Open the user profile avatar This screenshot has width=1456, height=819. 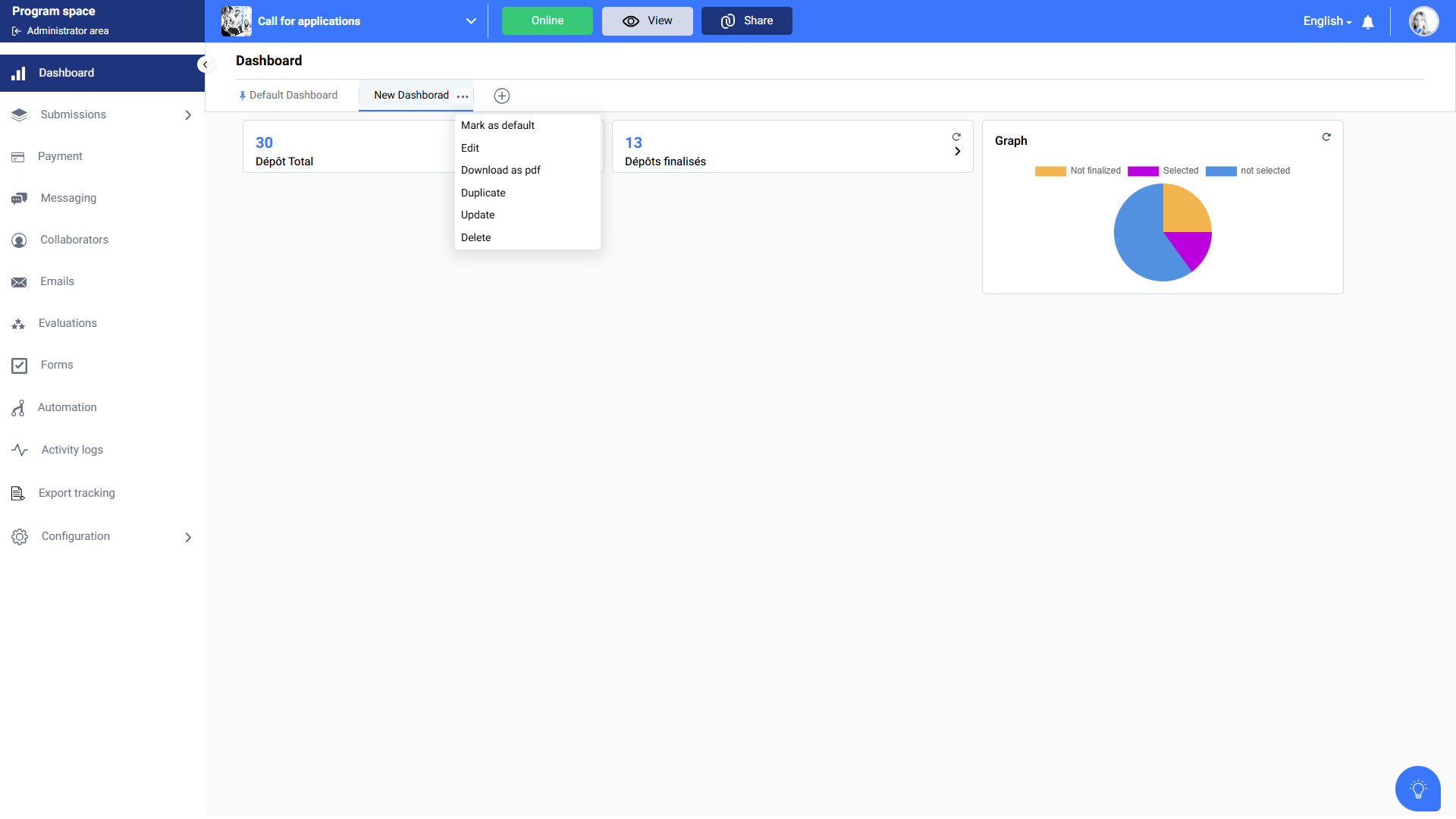pos(1423,21)
